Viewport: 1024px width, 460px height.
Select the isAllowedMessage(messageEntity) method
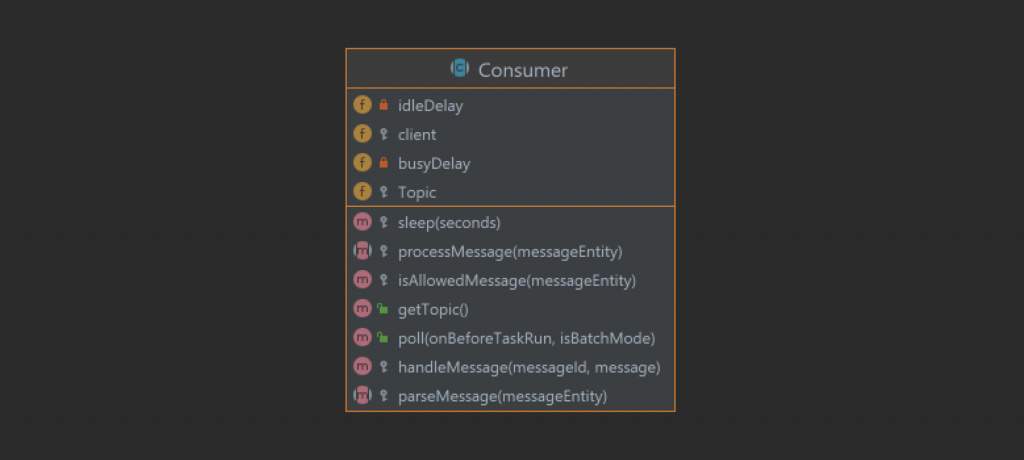tap(510, 280)
